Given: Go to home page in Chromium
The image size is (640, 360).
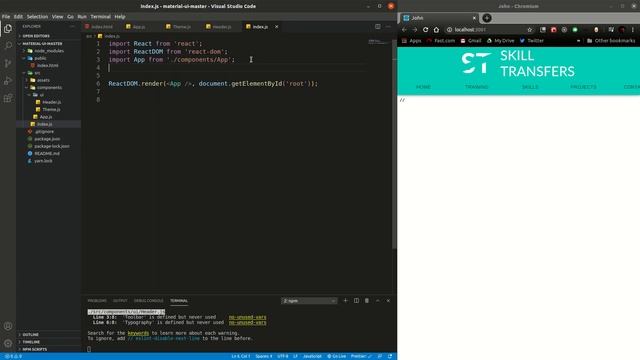Looking at the screenshot, I should pos(436,29).
